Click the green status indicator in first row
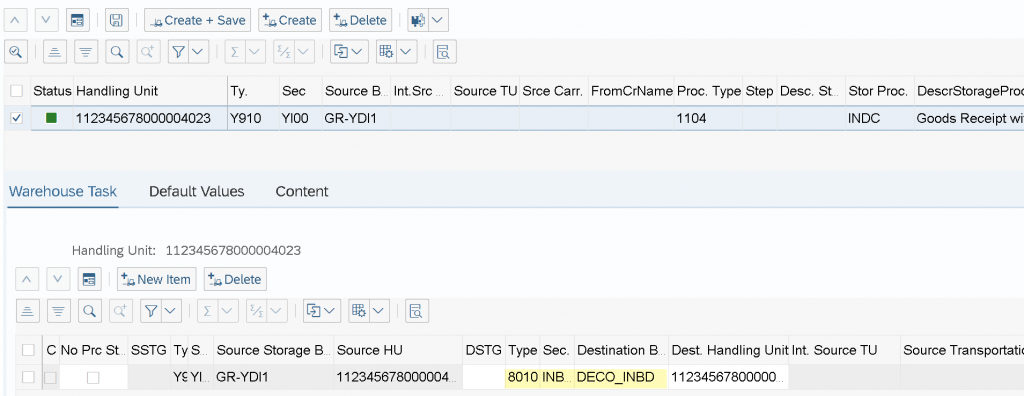 pos(51,118)
